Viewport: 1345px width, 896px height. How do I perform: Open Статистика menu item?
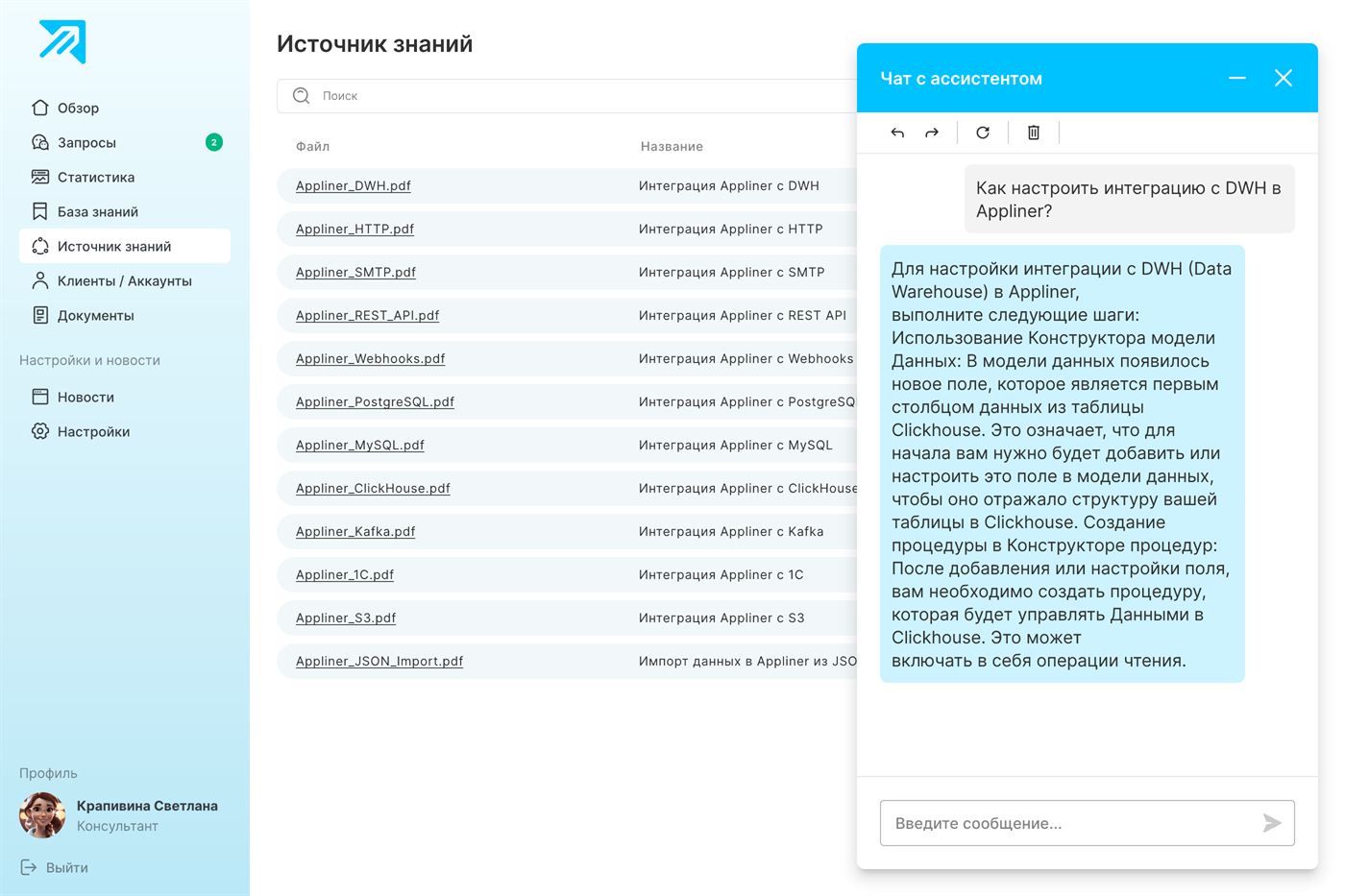pyautogui.click(x=96, y=177)
